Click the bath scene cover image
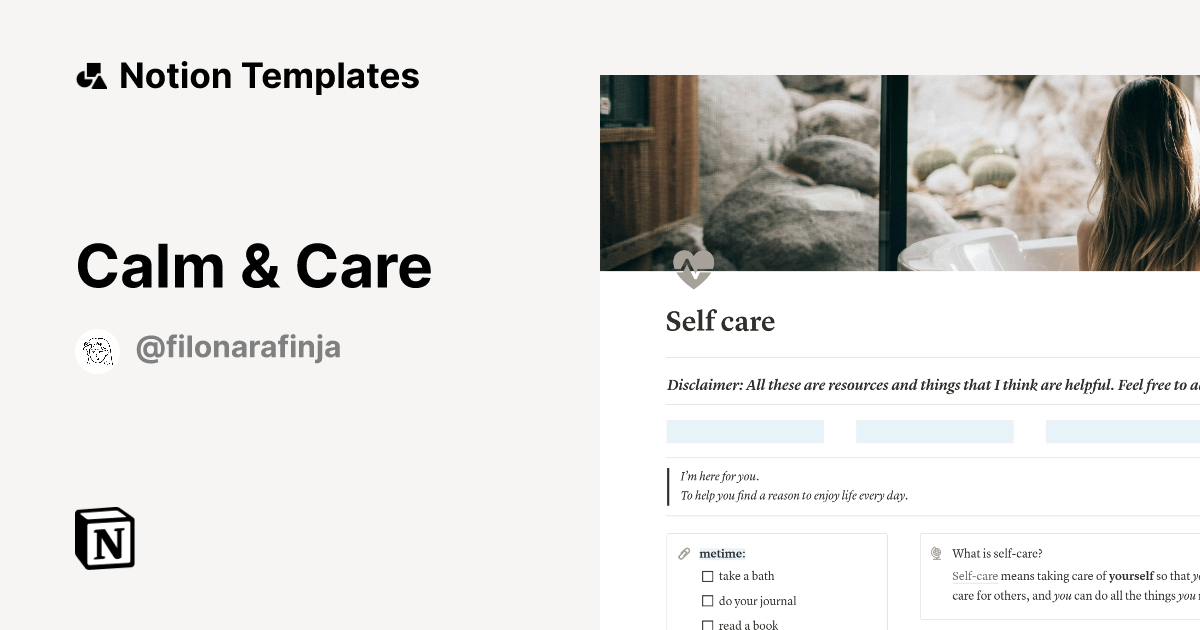The width and height of the screenshot is (1200, 630). [x=900, y=170]
